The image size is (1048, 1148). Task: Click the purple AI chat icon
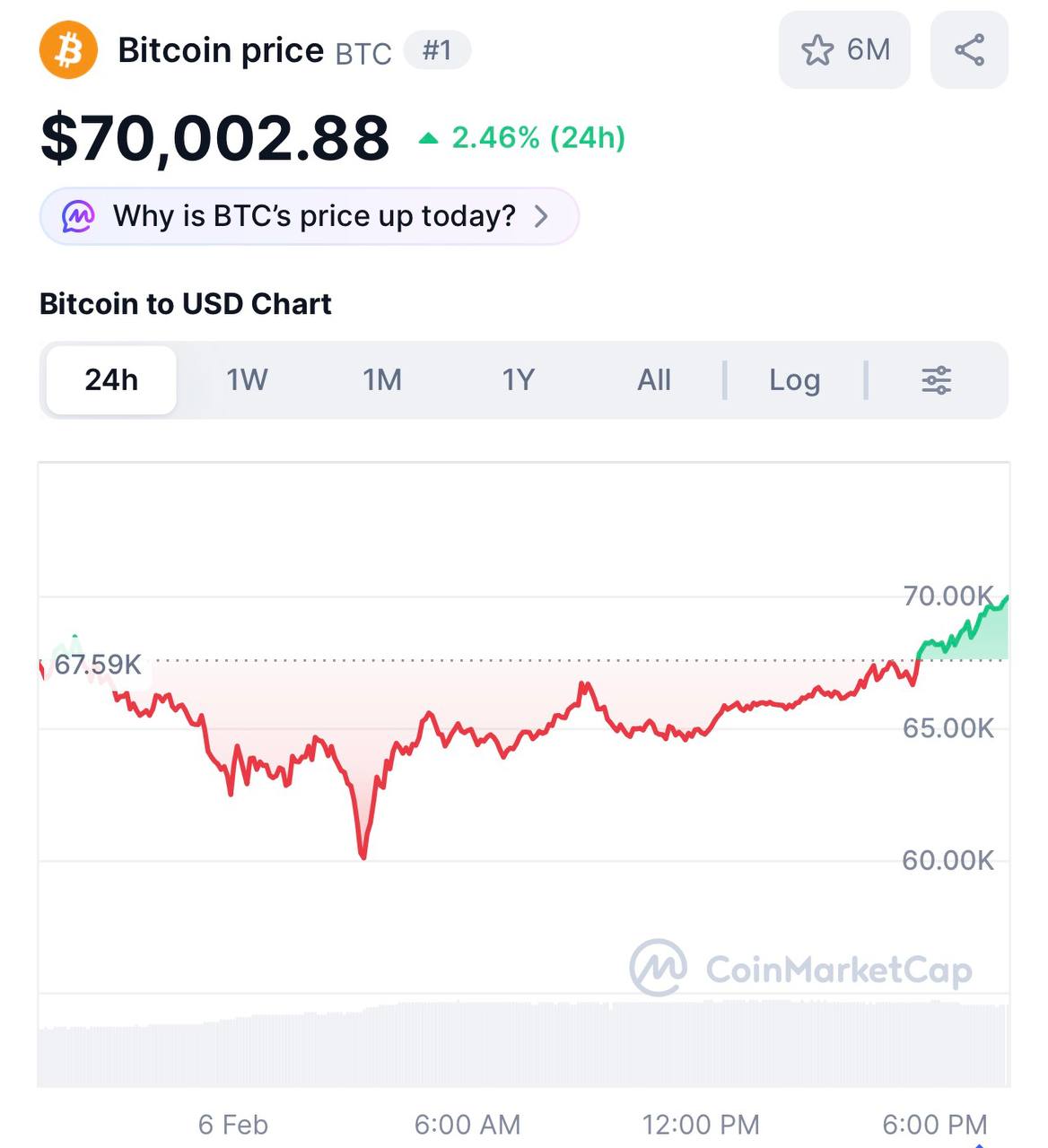(78, 216)
